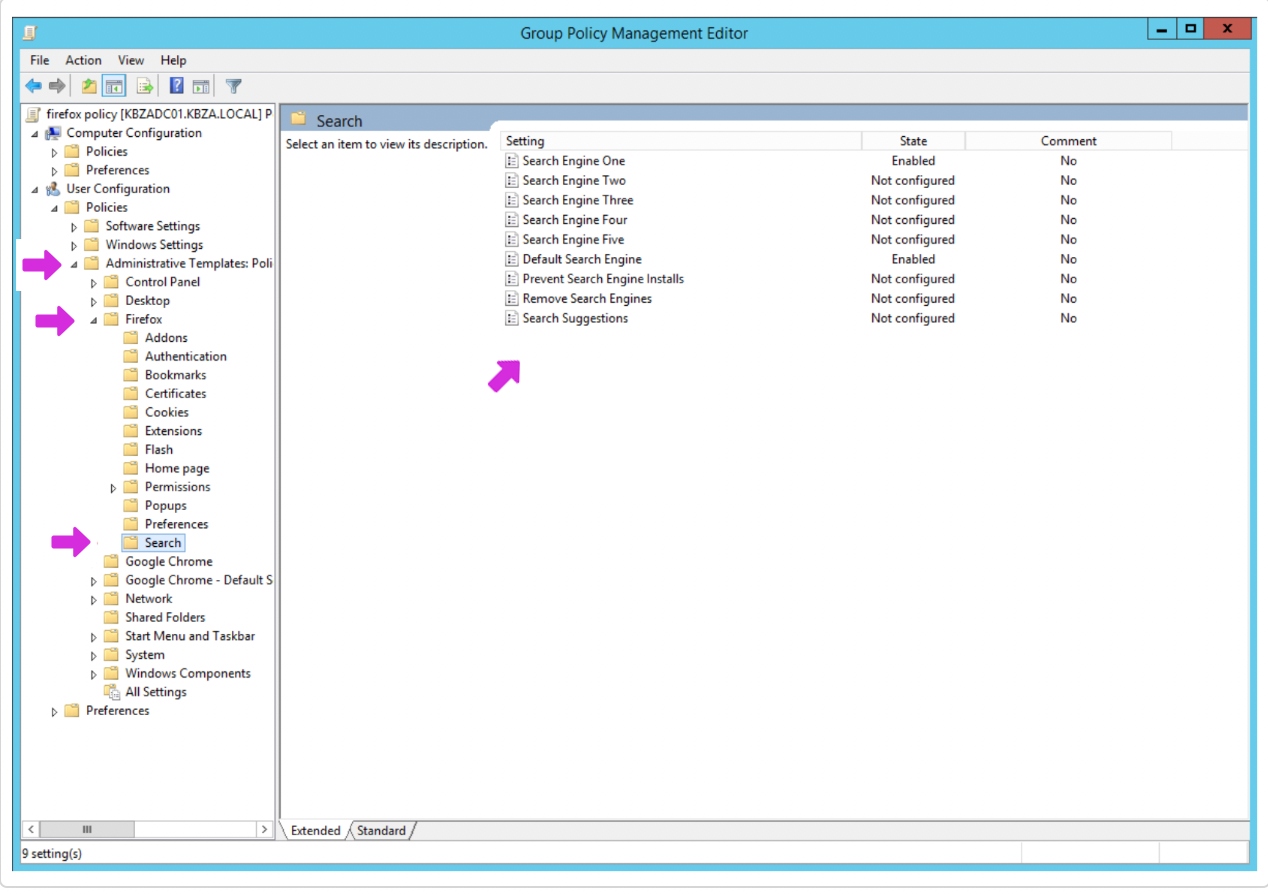1268x894 pixels.
Task: Open the Help menu
Action: tap(174, 60)
